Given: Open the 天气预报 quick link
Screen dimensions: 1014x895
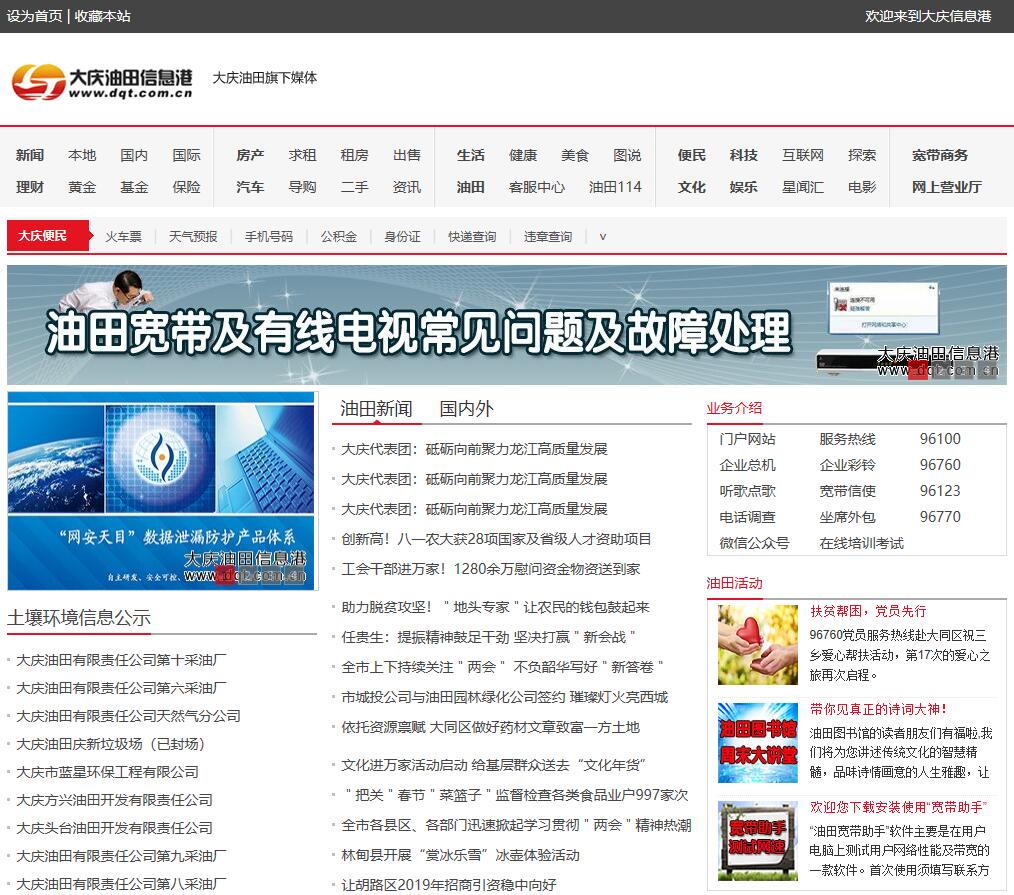Looking at the screenshot, I should coord(193,237).
